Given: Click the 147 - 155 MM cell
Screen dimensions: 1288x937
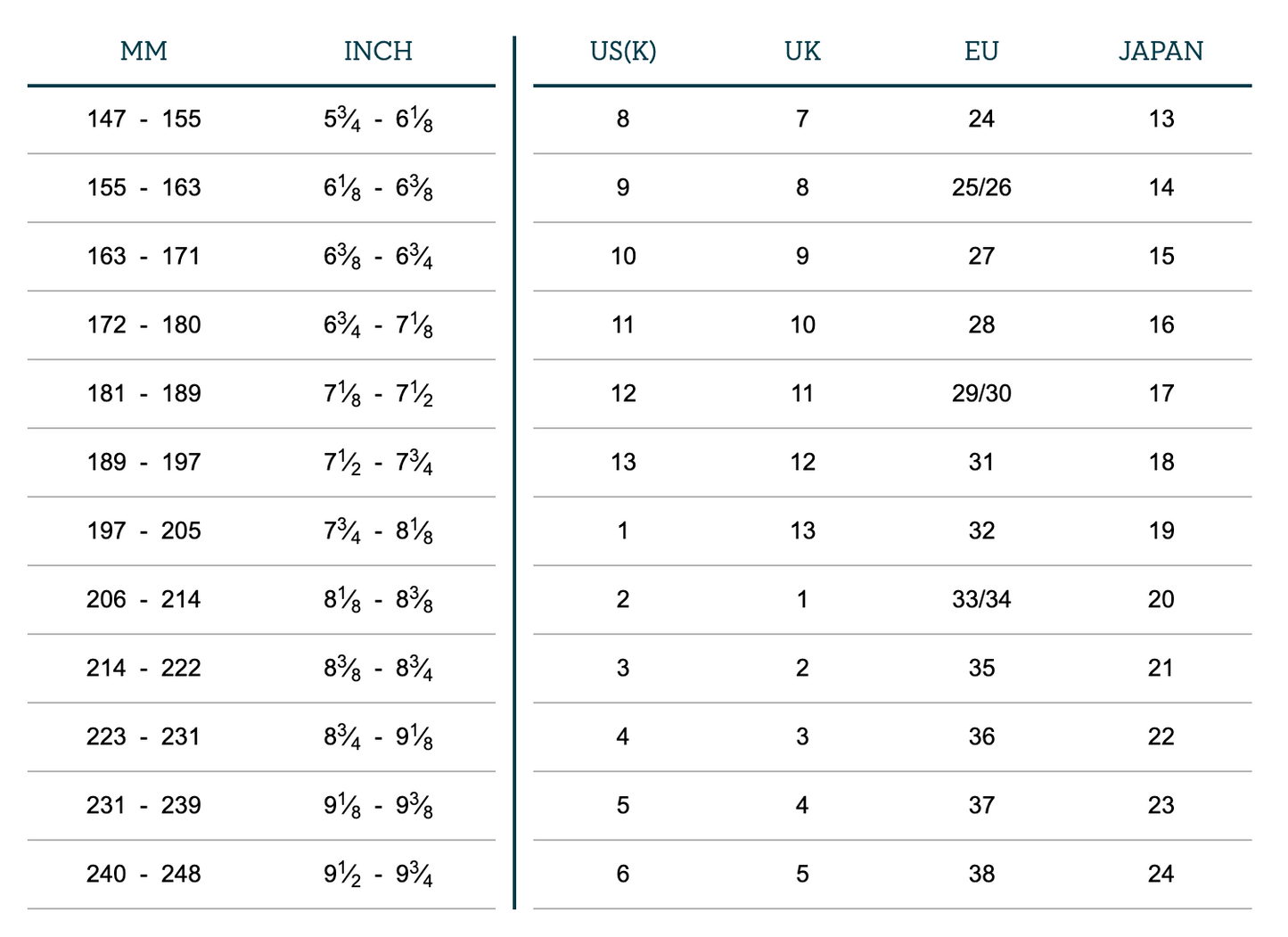Looking at the screenshot, I should pyautogui.click(x=144, y=119).
